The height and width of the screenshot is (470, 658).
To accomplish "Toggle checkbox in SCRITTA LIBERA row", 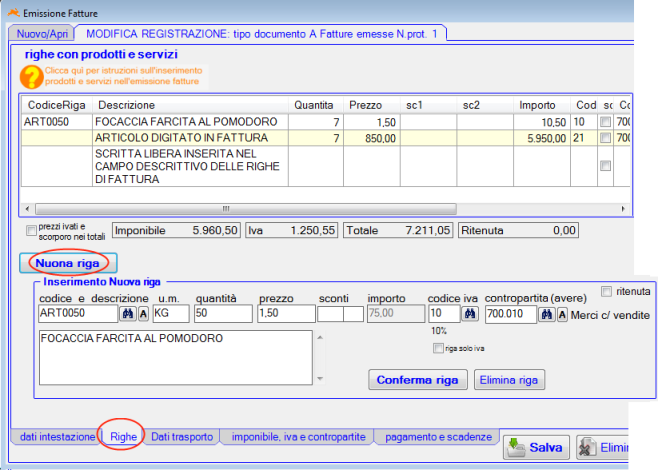I will point(605,166).
